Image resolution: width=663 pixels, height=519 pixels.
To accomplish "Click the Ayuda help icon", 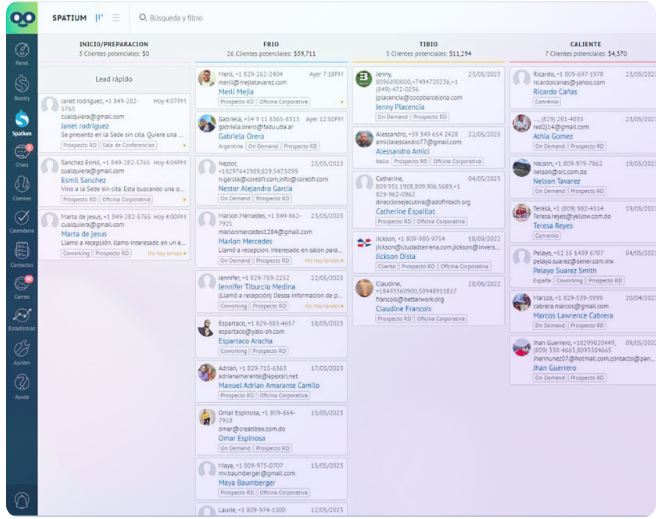I will (21, 384).
